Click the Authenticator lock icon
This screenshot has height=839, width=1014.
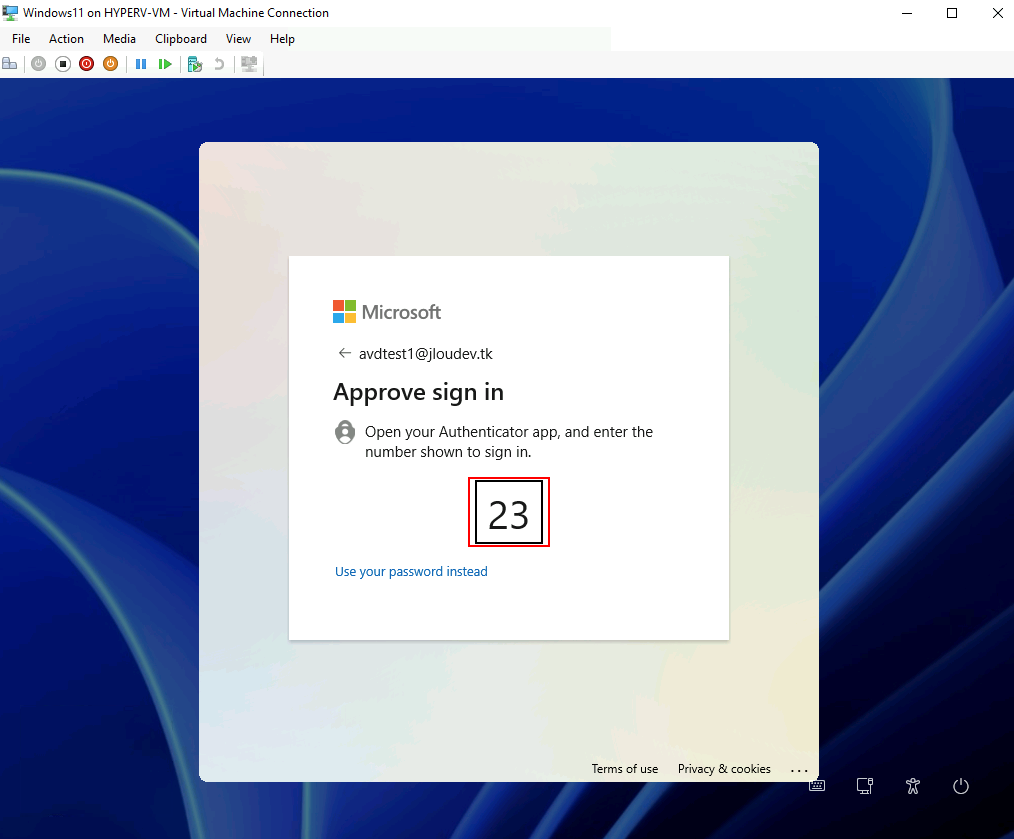[x=345, y=432]
